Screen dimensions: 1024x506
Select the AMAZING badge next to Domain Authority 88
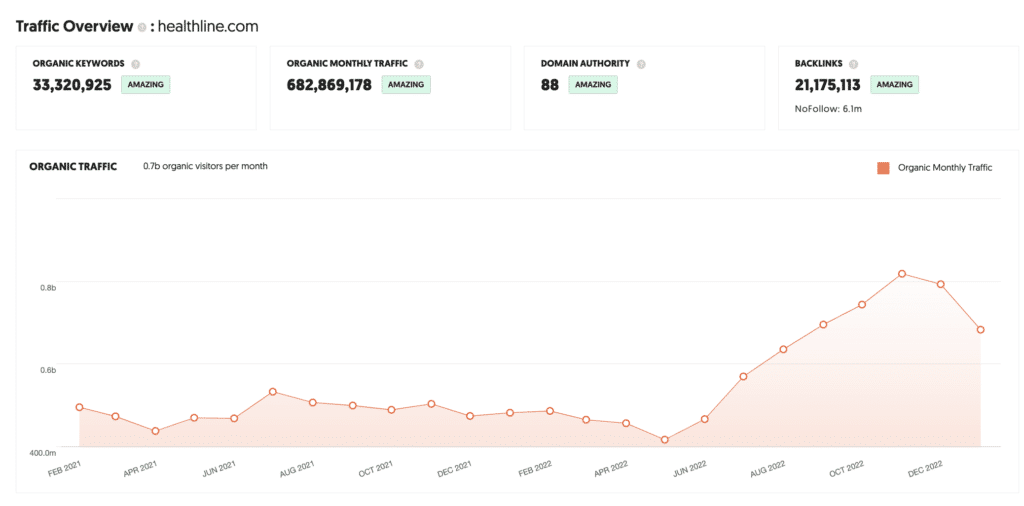593,85
